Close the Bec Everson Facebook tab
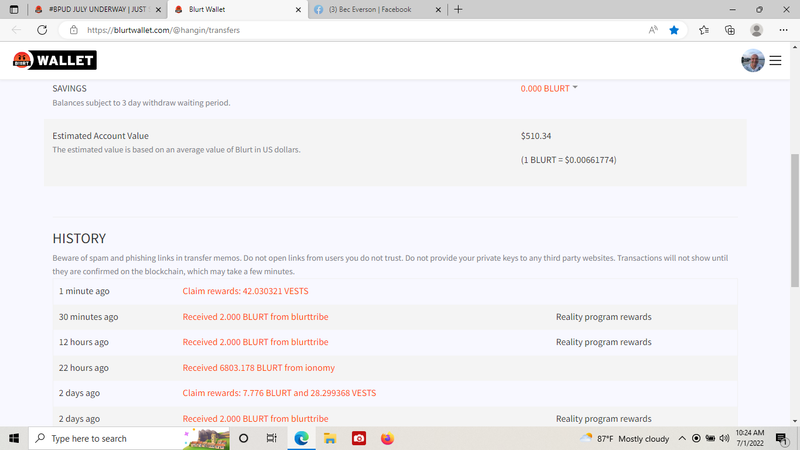This screenshot has height=450, width=800. tap(438, 10)
